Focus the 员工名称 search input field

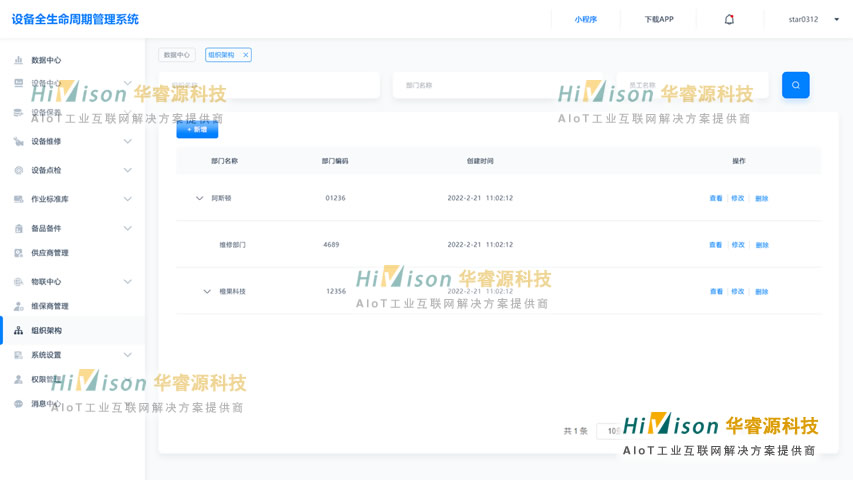click(692, 85)
